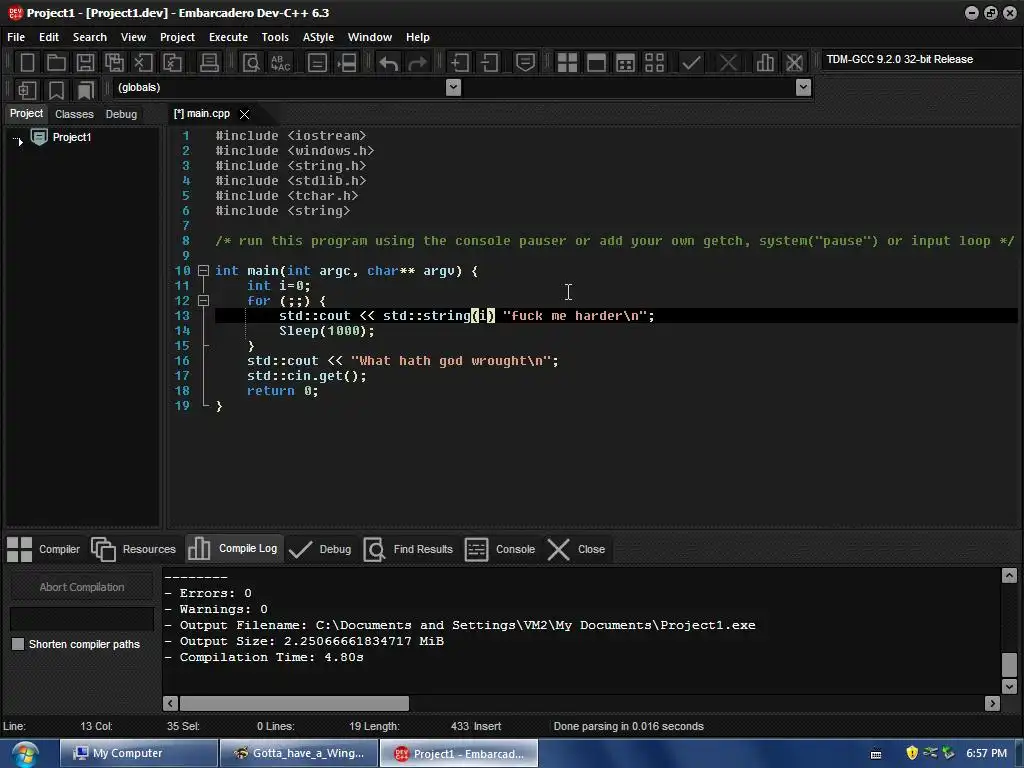Click the Toggle bookmark icon
The height and width of the screenshot is (768, 1024).
tap(57, 90)
